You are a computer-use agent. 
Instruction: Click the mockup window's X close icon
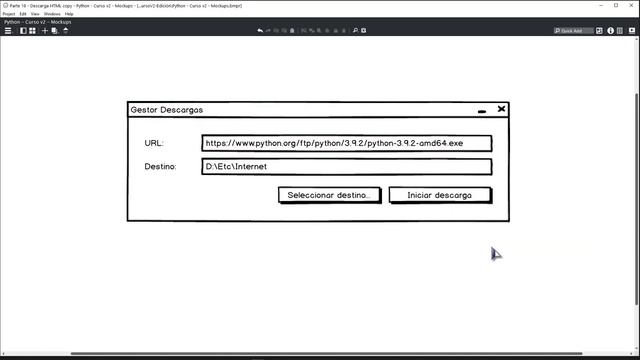501,109
